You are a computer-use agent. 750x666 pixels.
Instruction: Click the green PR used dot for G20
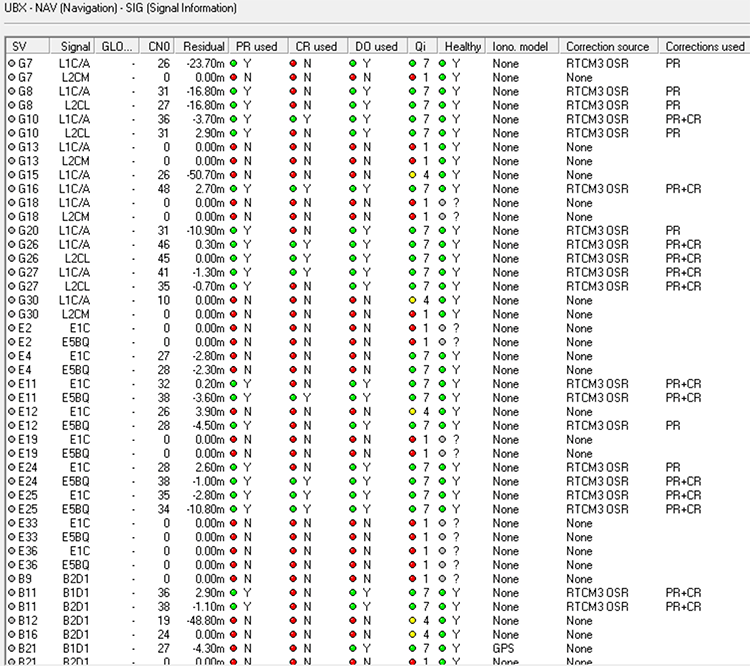[x=234, y=230]
